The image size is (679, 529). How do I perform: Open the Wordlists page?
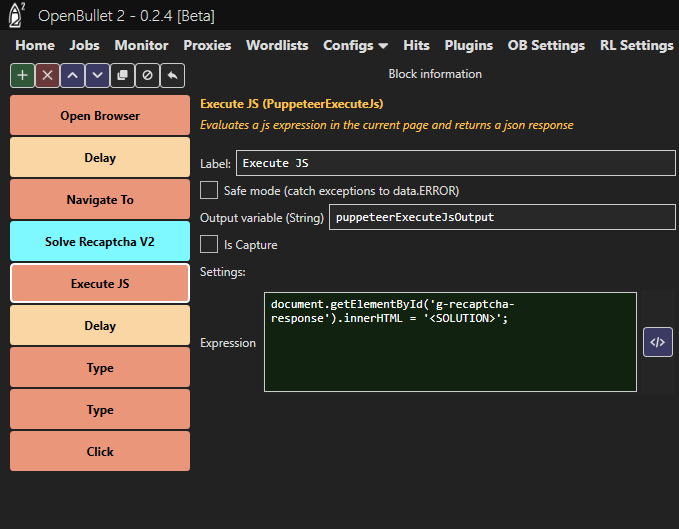(277, 45)
